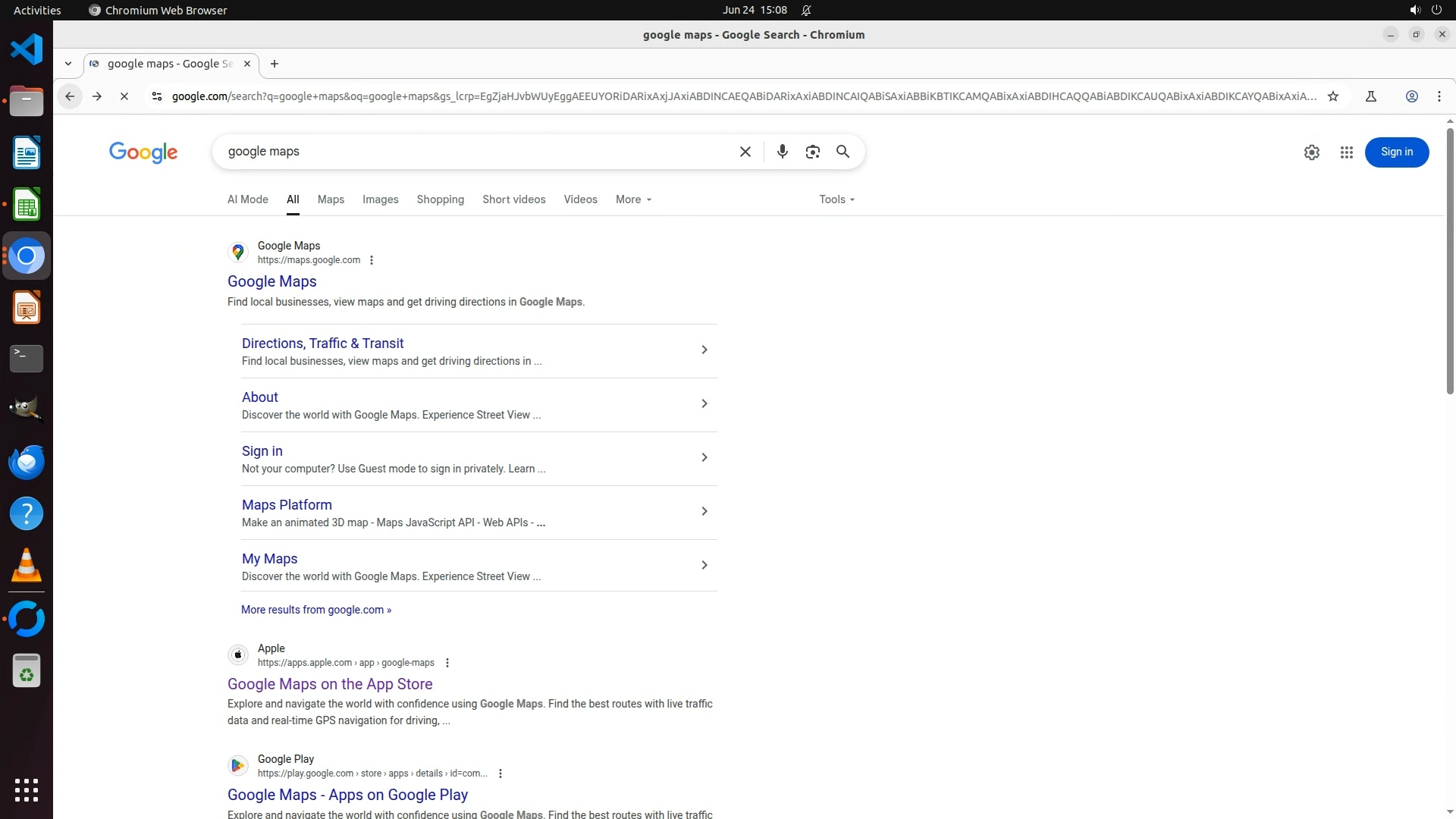The image size is (1456, 819).
Task: Launch Thunderbird from the Ubuntu dock
Action: [x=27, y=462]
